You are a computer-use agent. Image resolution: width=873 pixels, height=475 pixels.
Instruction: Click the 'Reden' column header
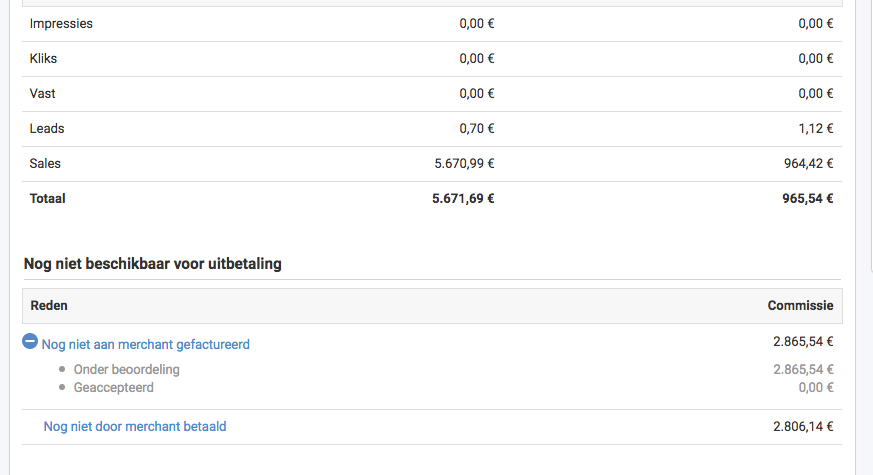click(x=49, y=306)
